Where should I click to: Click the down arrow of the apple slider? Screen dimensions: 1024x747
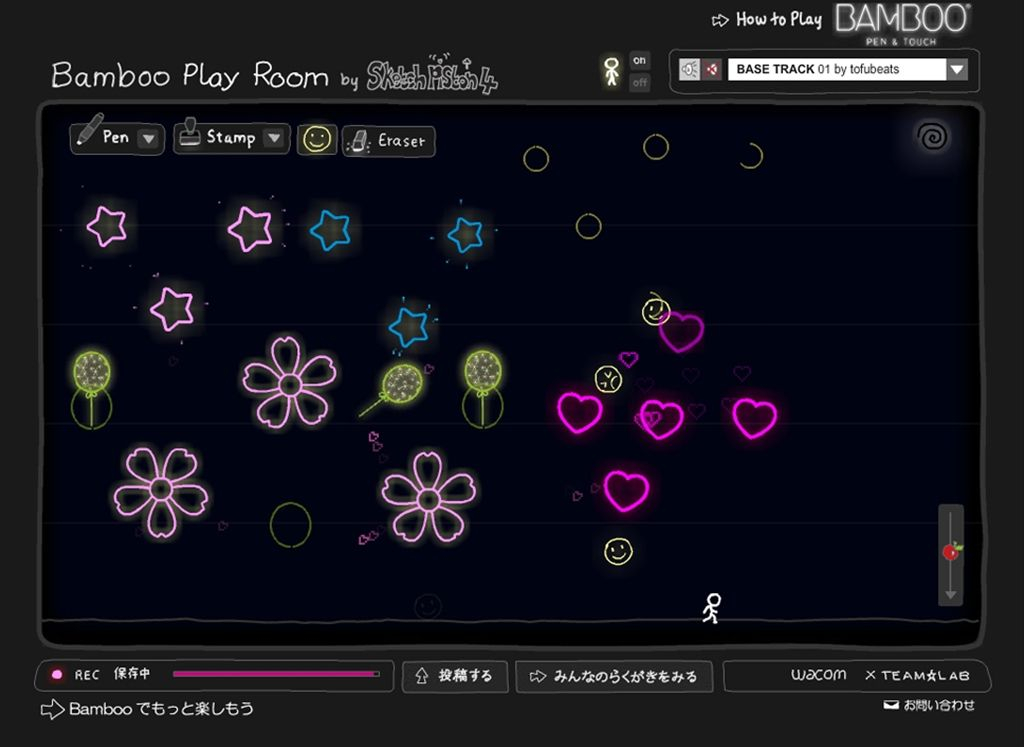[951, 594]
